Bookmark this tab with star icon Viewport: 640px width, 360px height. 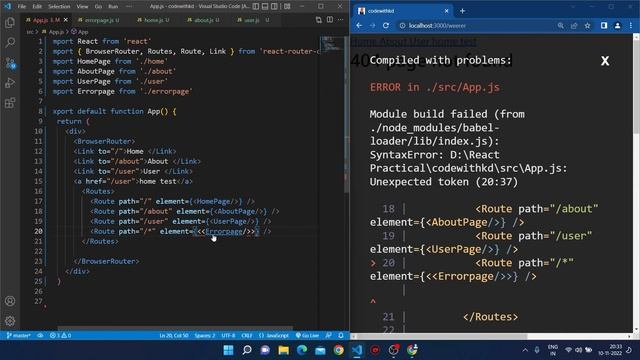[x=587, y=25]
